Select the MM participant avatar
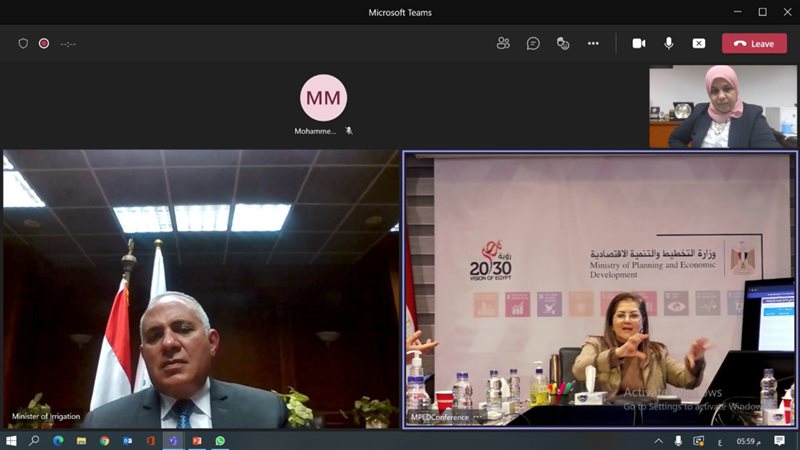Viewport: 800px width, 450px height. click(x=323, y=97)
